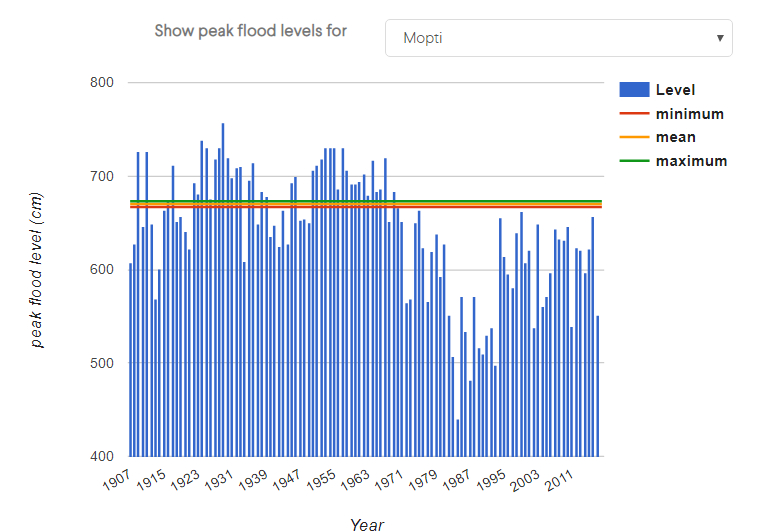
Task: Click the red minimum legend line
Action: [x=634, y=113]
